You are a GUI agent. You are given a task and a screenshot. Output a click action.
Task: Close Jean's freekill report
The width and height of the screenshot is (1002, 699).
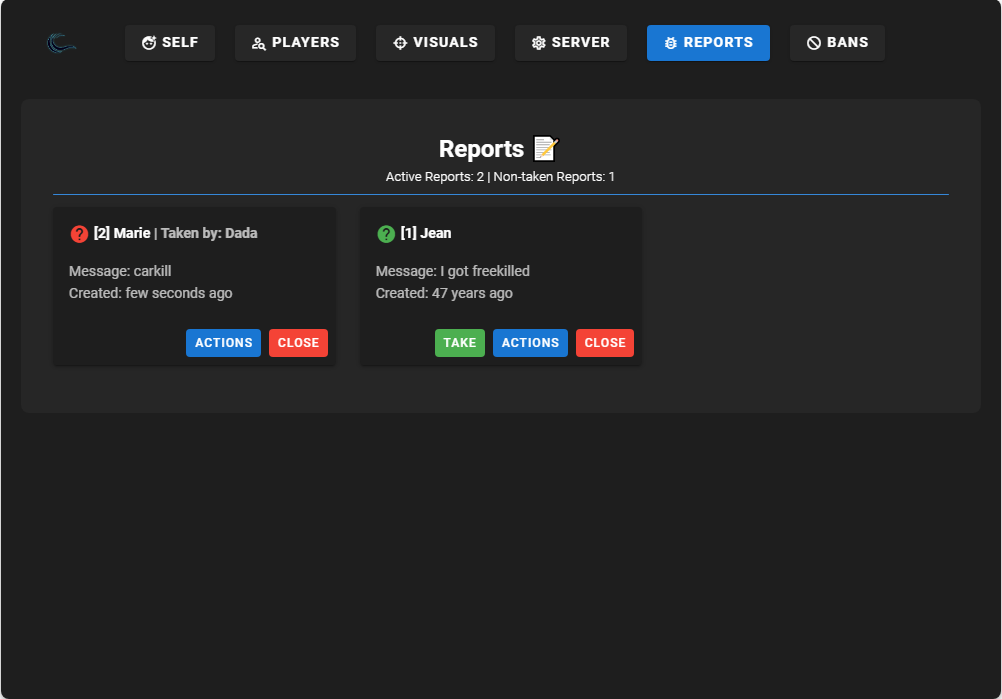(x=604, y=342)
